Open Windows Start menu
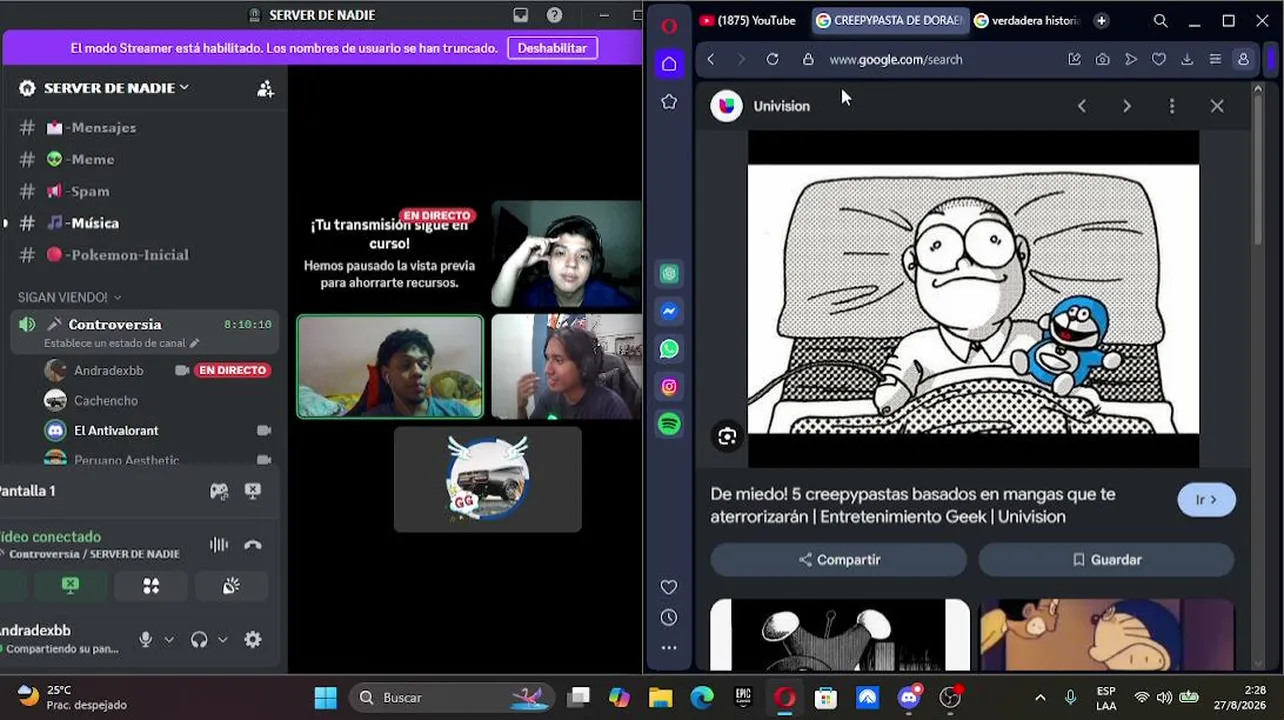1284x720 pixels. click(326, 697)
